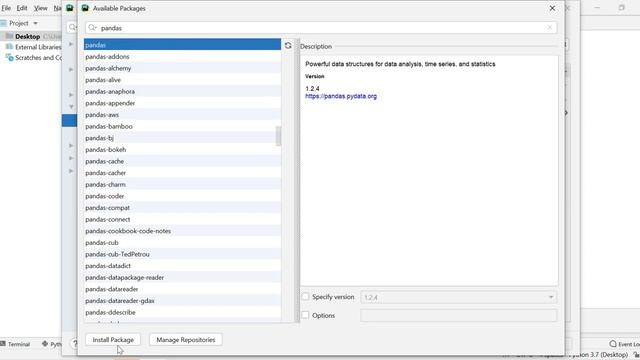Select pandas-compat package
The image size is (640, 360).
pos(182,208)
